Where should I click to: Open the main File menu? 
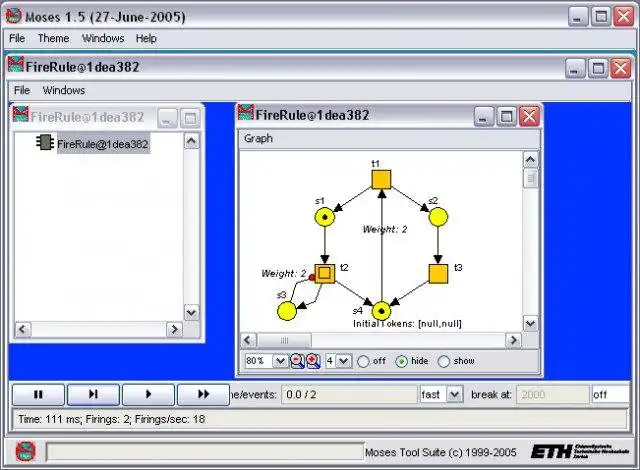(x=17, y=38)
